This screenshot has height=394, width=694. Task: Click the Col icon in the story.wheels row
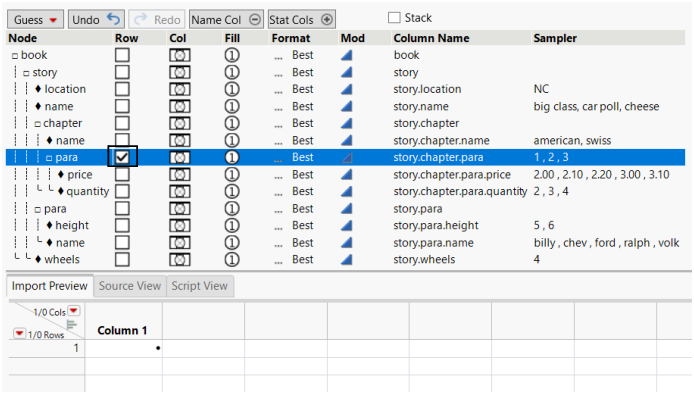(180, 259)
